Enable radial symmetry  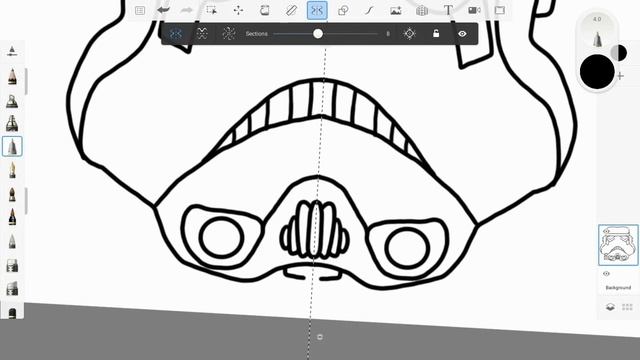click(x=229, y=33)
